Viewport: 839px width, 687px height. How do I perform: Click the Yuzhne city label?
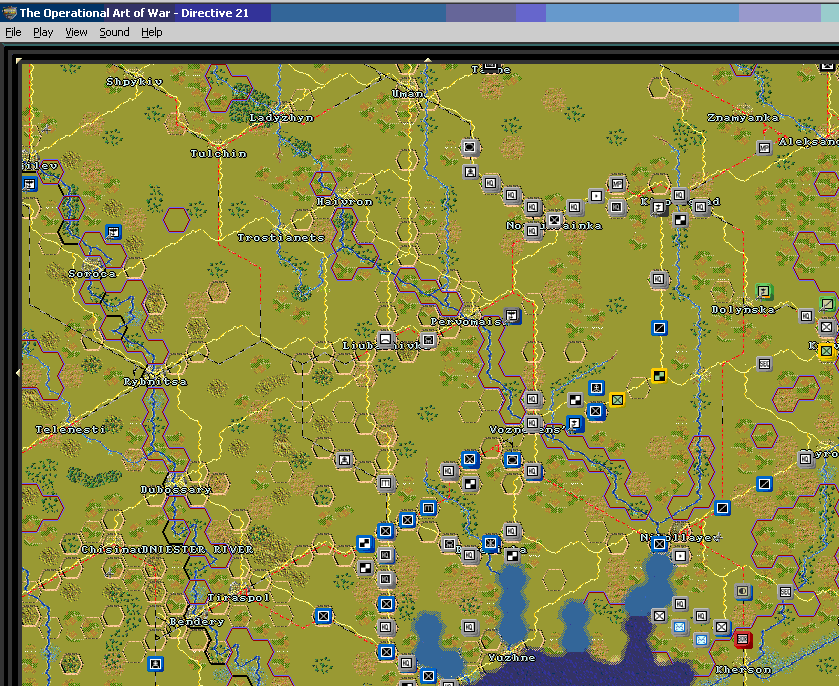click(512, 658)
